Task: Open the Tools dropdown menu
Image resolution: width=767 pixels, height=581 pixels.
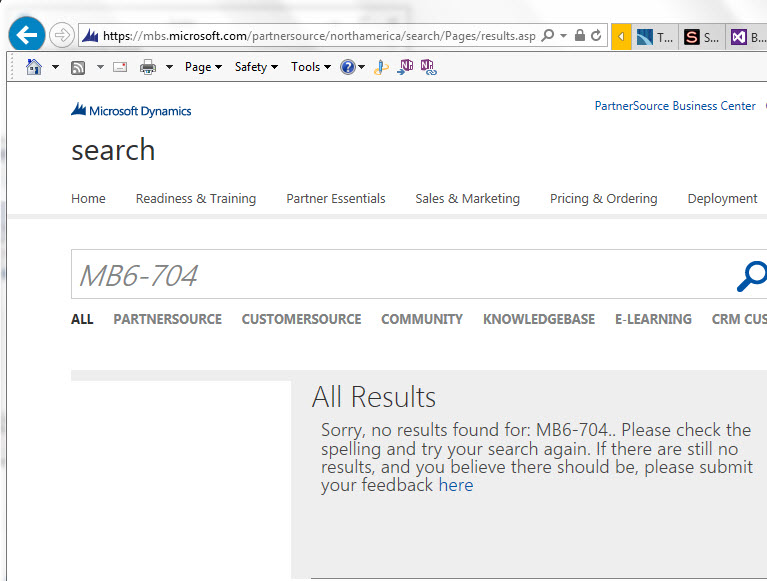Action: coord(310,67)
